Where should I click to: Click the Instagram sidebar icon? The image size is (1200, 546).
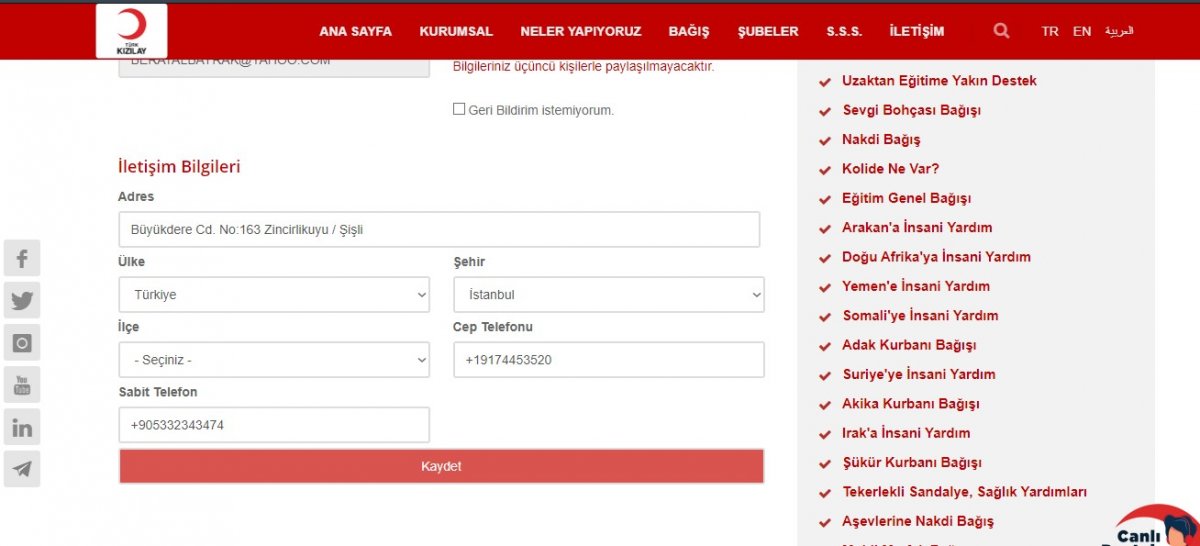coord(22,343)
